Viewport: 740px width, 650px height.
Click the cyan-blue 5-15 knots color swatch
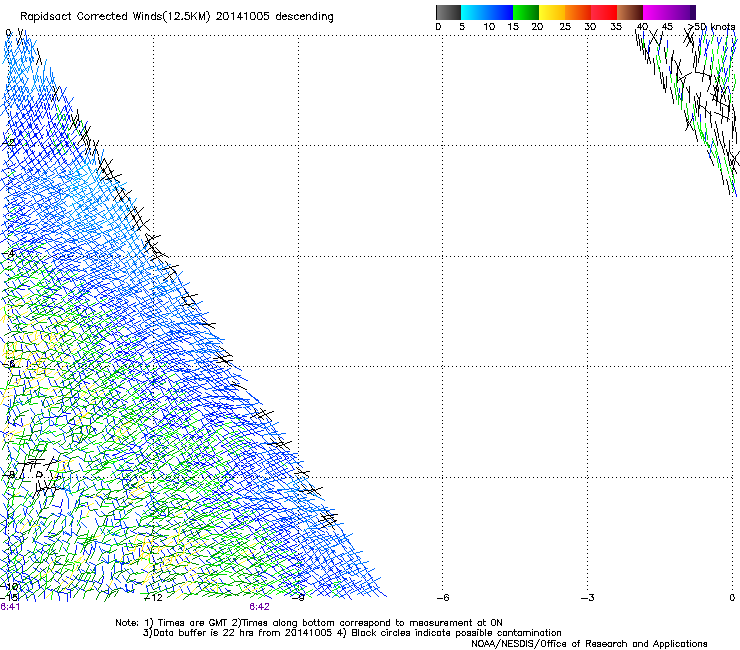tap(487, 12)
